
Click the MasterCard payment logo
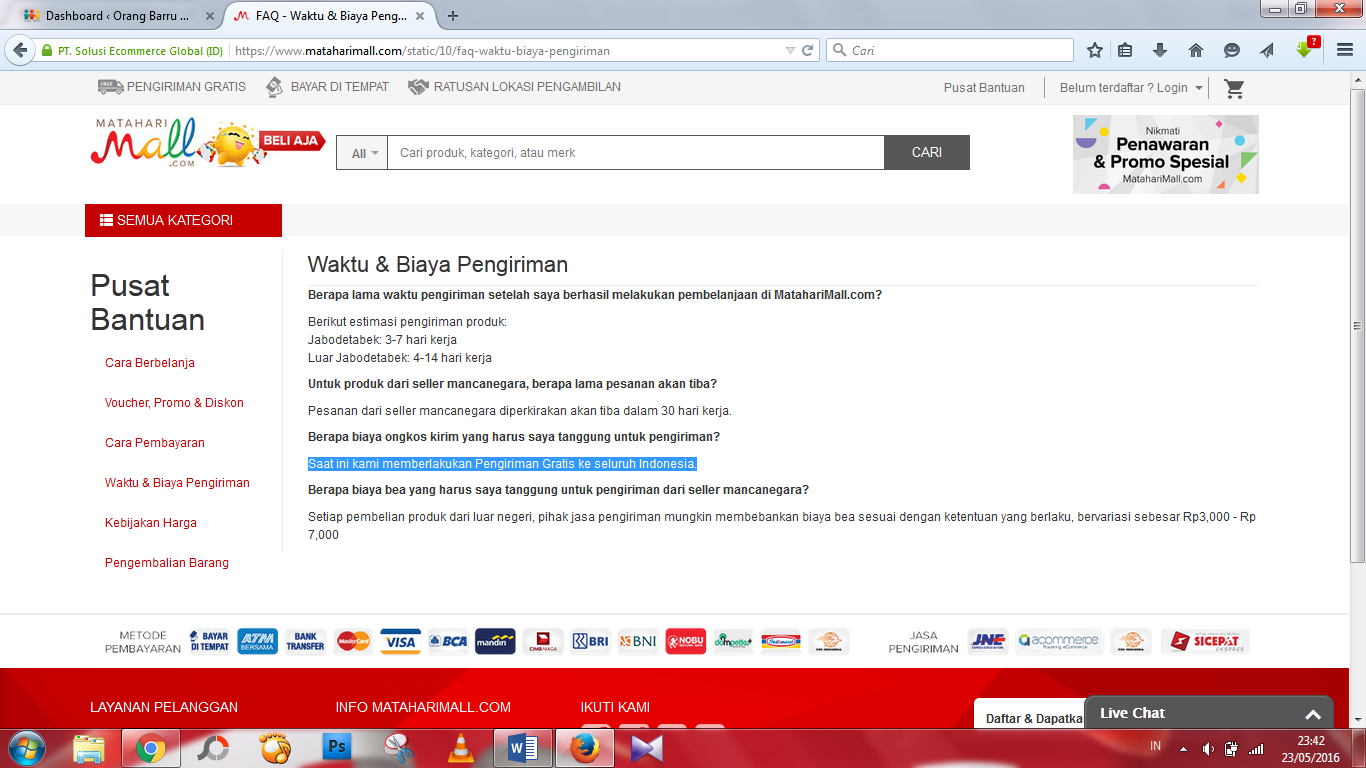point(353,642)
